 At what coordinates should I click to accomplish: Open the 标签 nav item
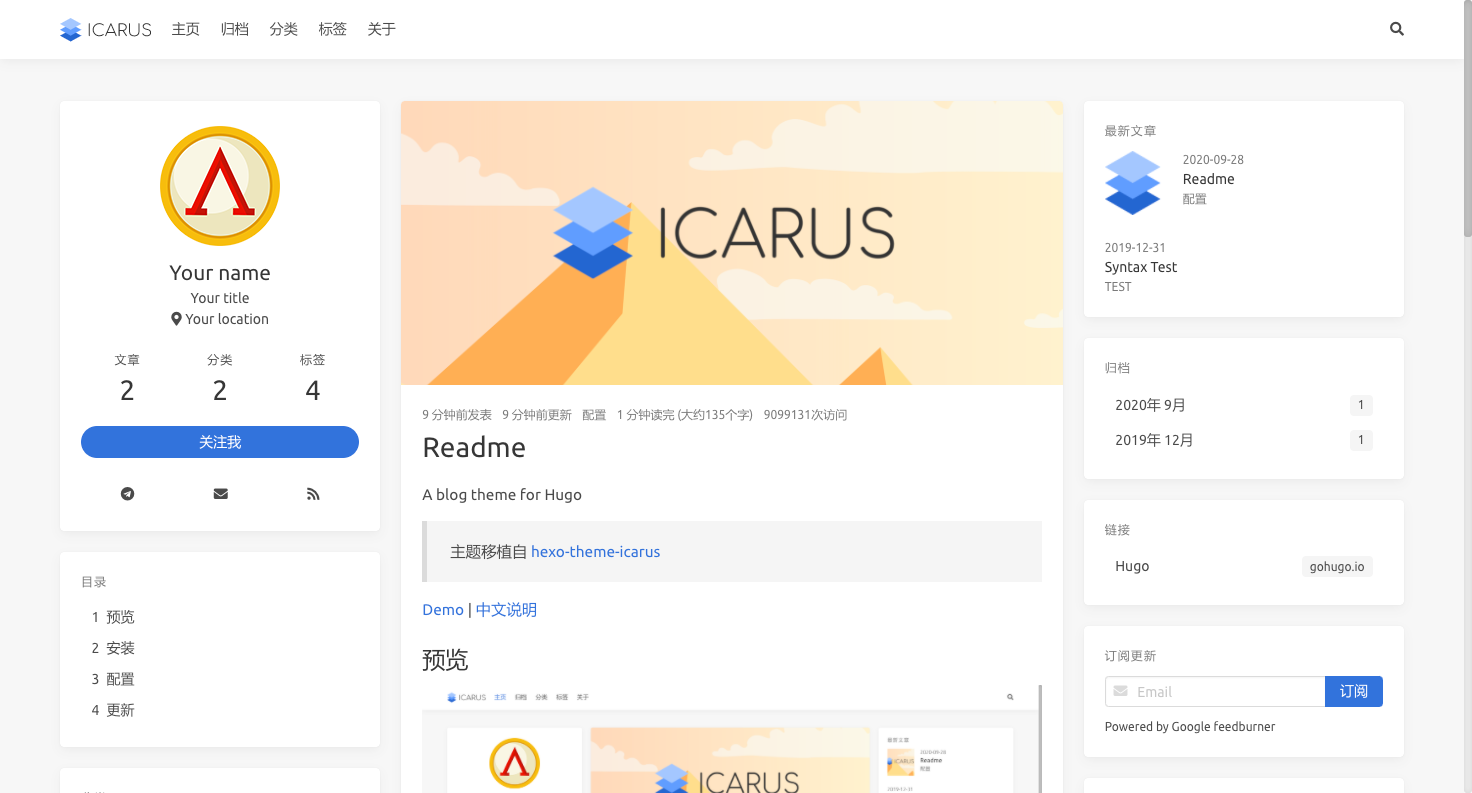333,30
